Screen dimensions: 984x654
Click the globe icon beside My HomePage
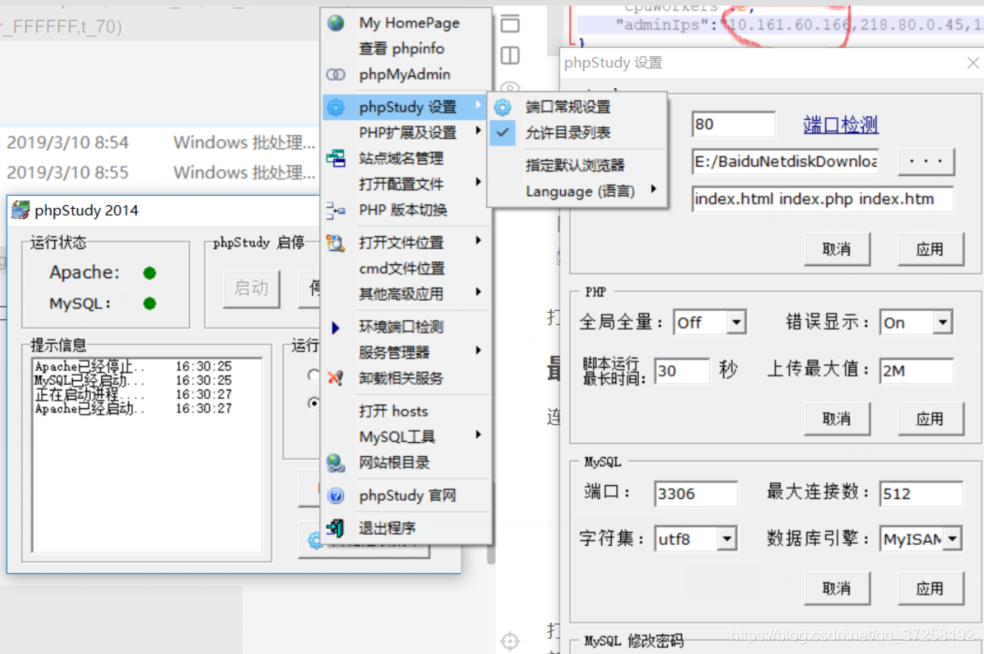336,23
